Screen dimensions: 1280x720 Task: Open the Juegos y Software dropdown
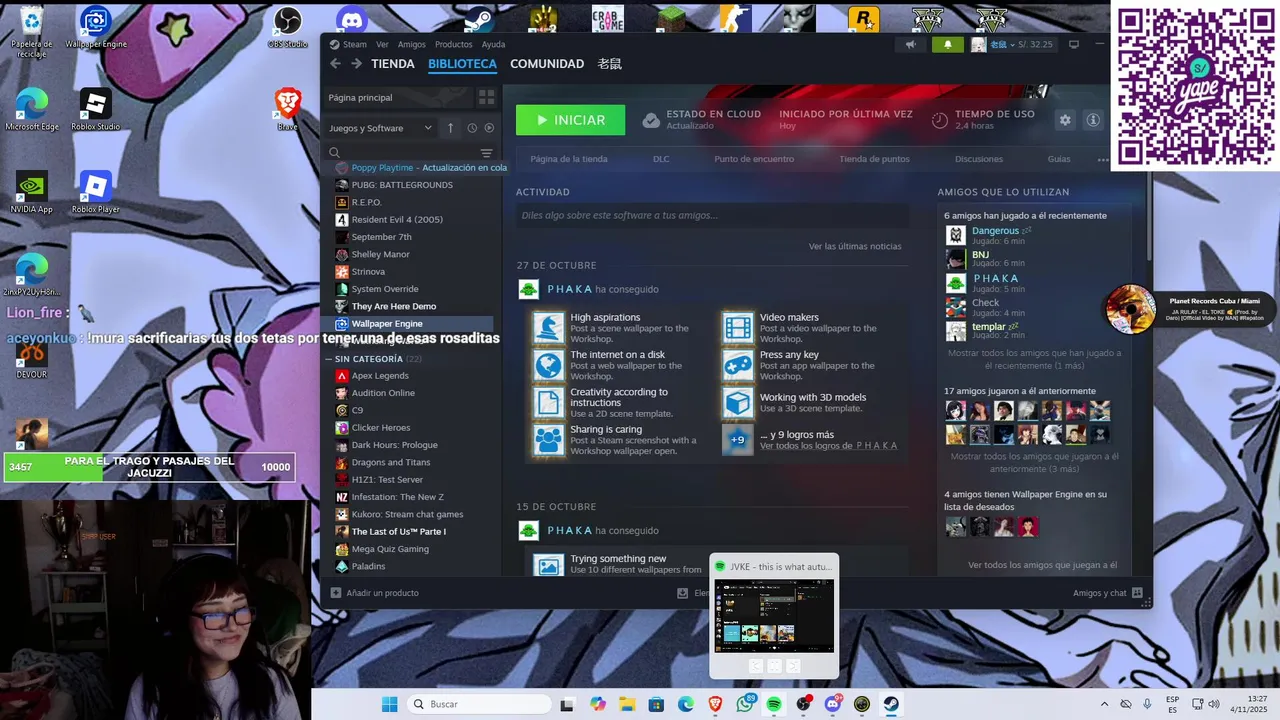[380, 128]
